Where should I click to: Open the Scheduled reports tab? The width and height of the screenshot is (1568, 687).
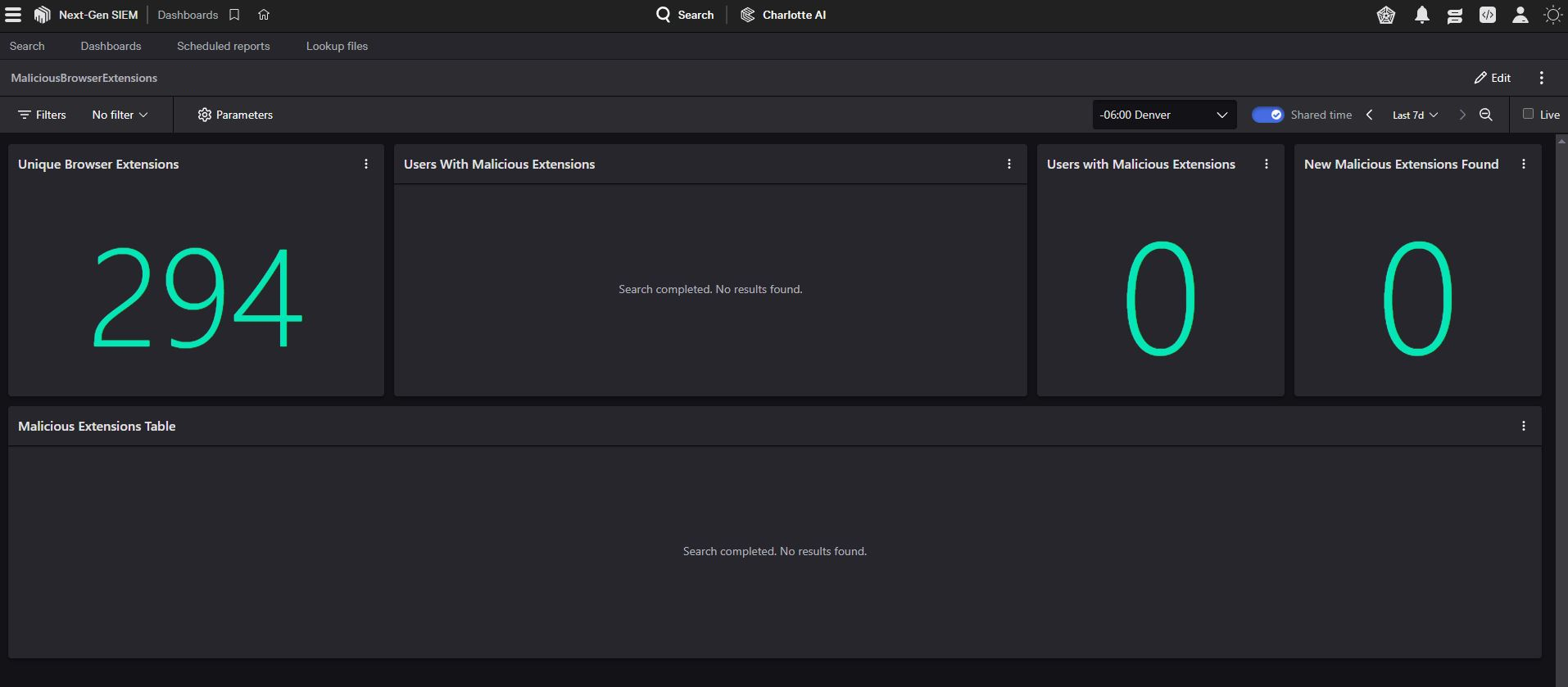[x=223, y=46]
